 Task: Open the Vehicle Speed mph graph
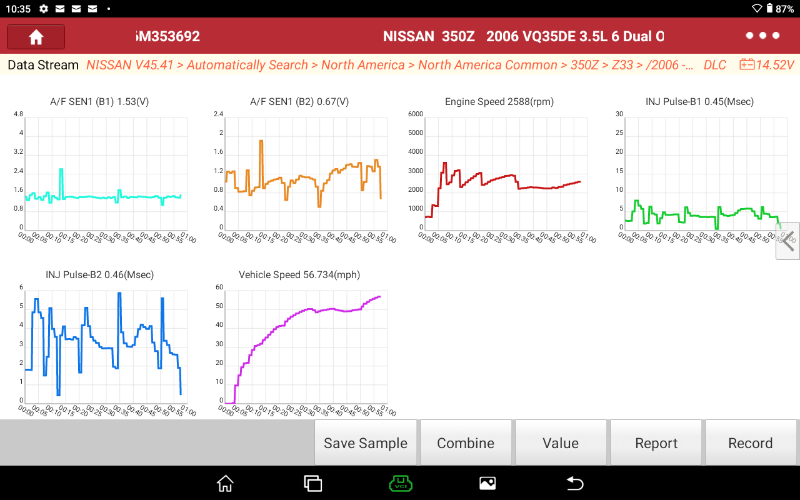(300, 345)
